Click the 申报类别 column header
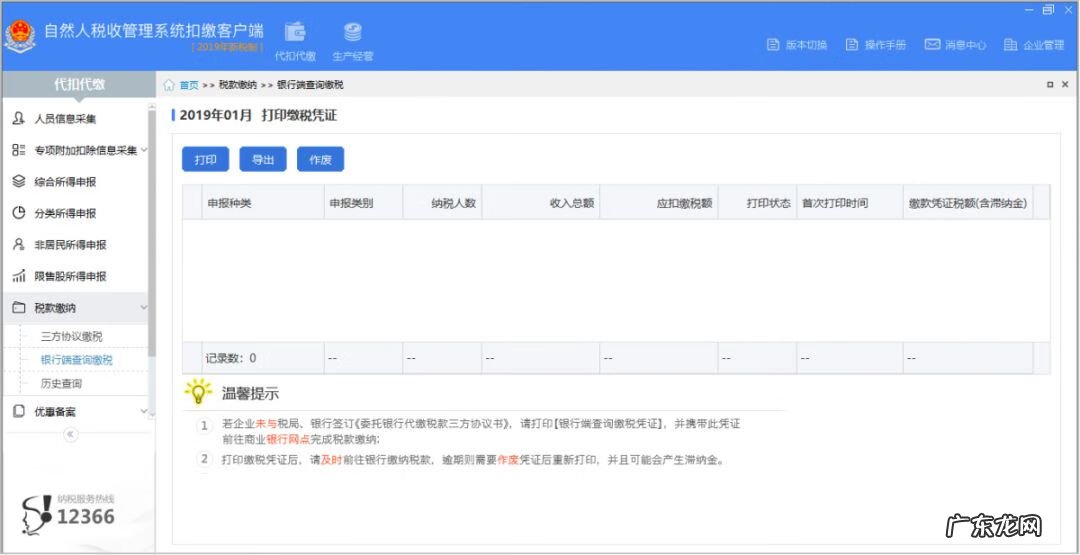 click(x=364, y=203)
